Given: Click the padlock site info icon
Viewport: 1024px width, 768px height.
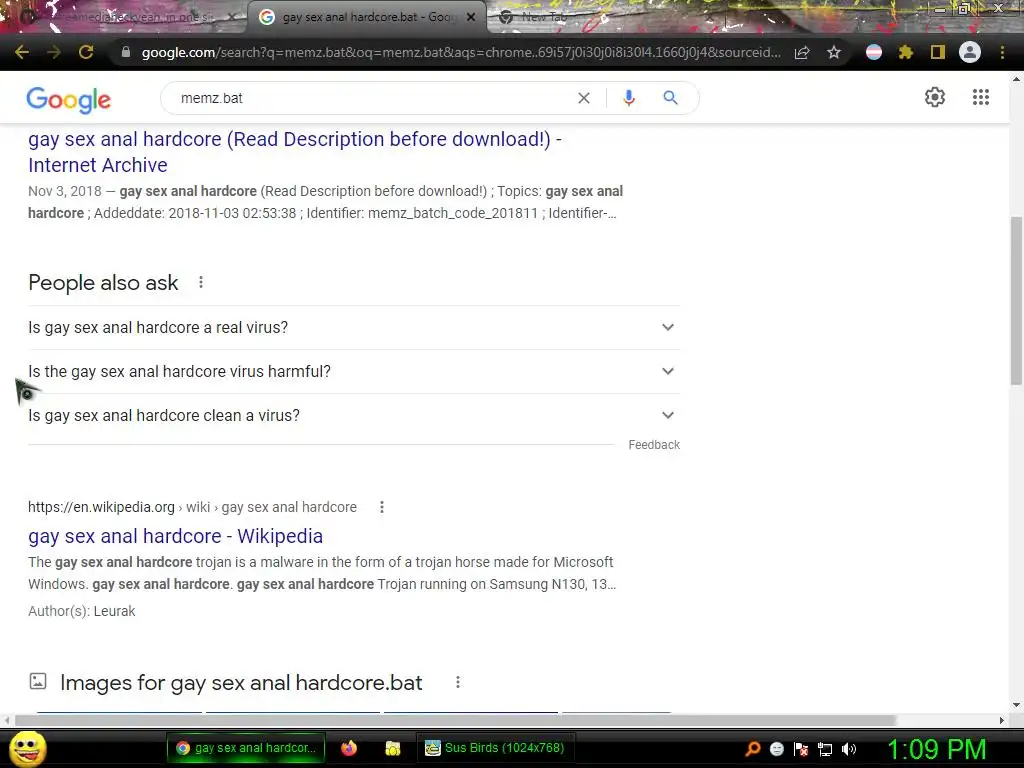Looking at the screenshot, I should [x=126, y=52].
